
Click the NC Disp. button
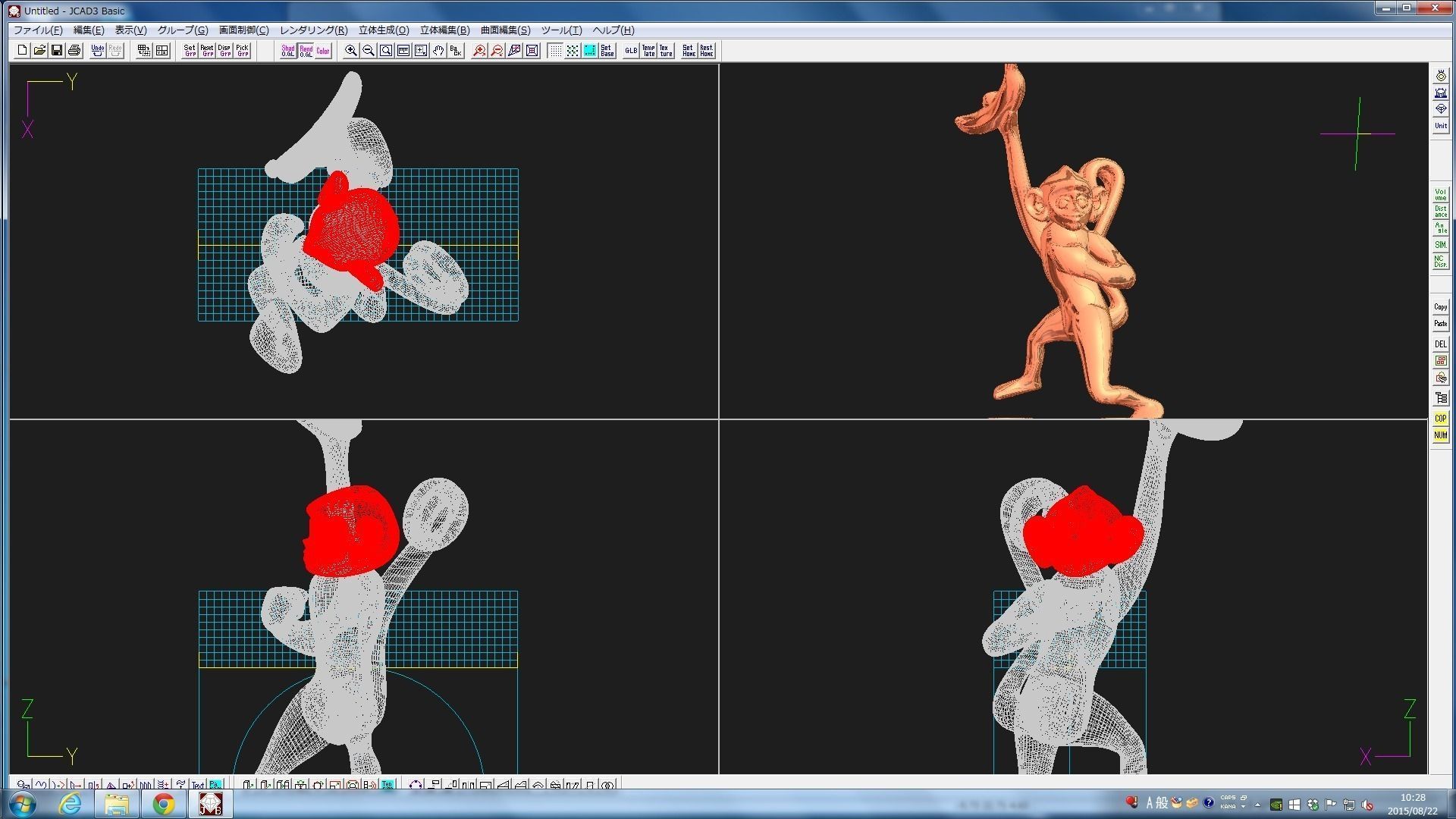(x=1440, y=262)
